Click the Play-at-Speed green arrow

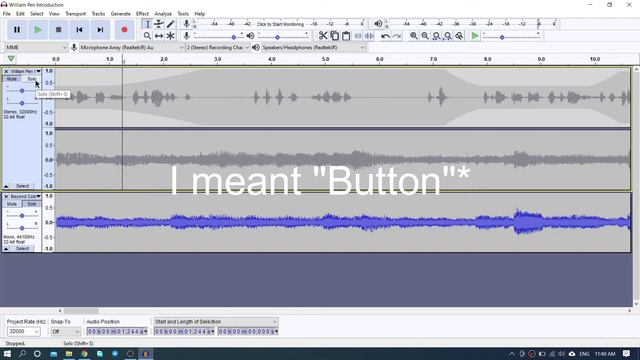[x=474, y=36]
